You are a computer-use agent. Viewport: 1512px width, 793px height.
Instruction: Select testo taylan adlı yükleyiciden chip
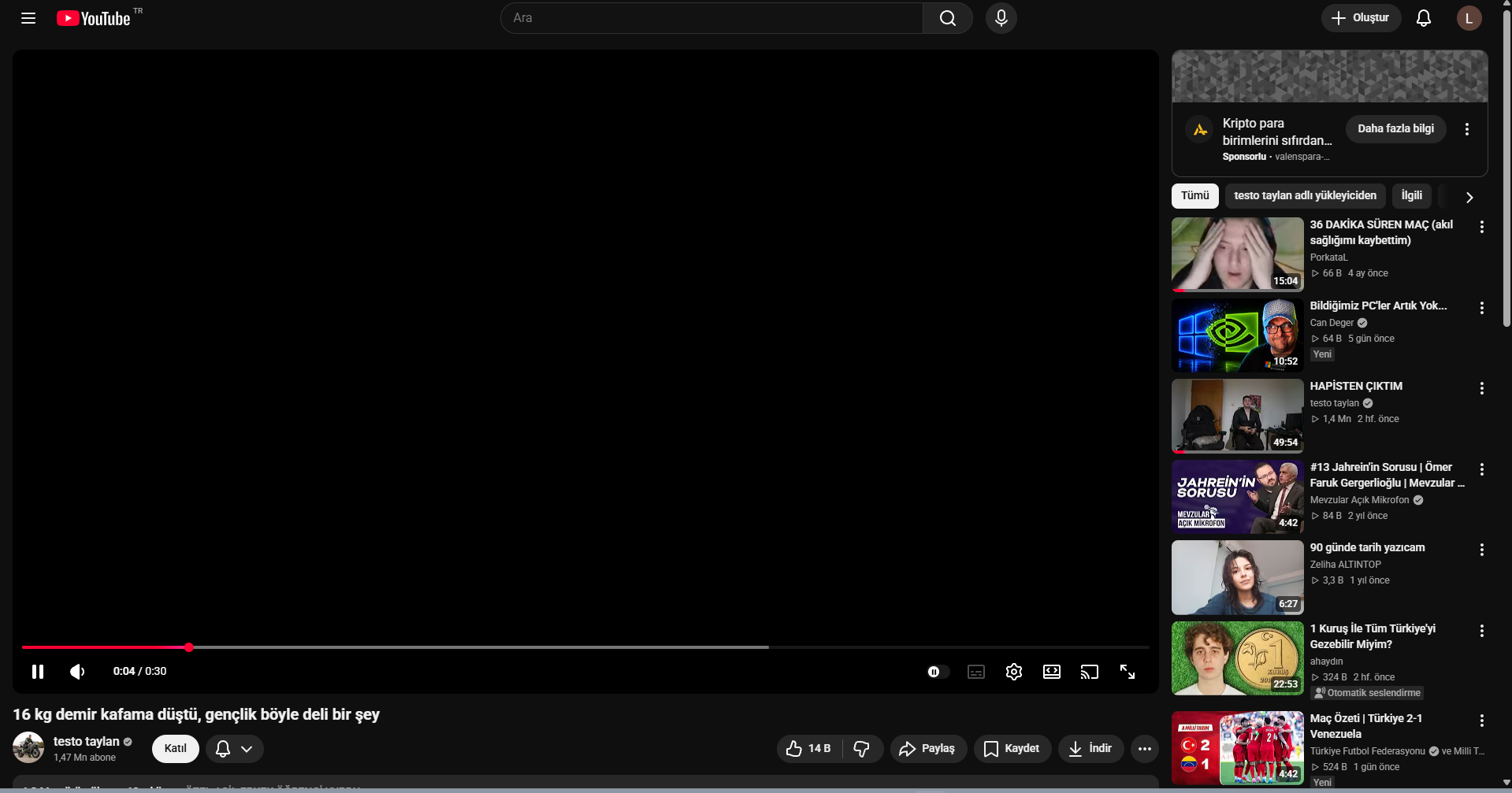tap(1306, 196)
